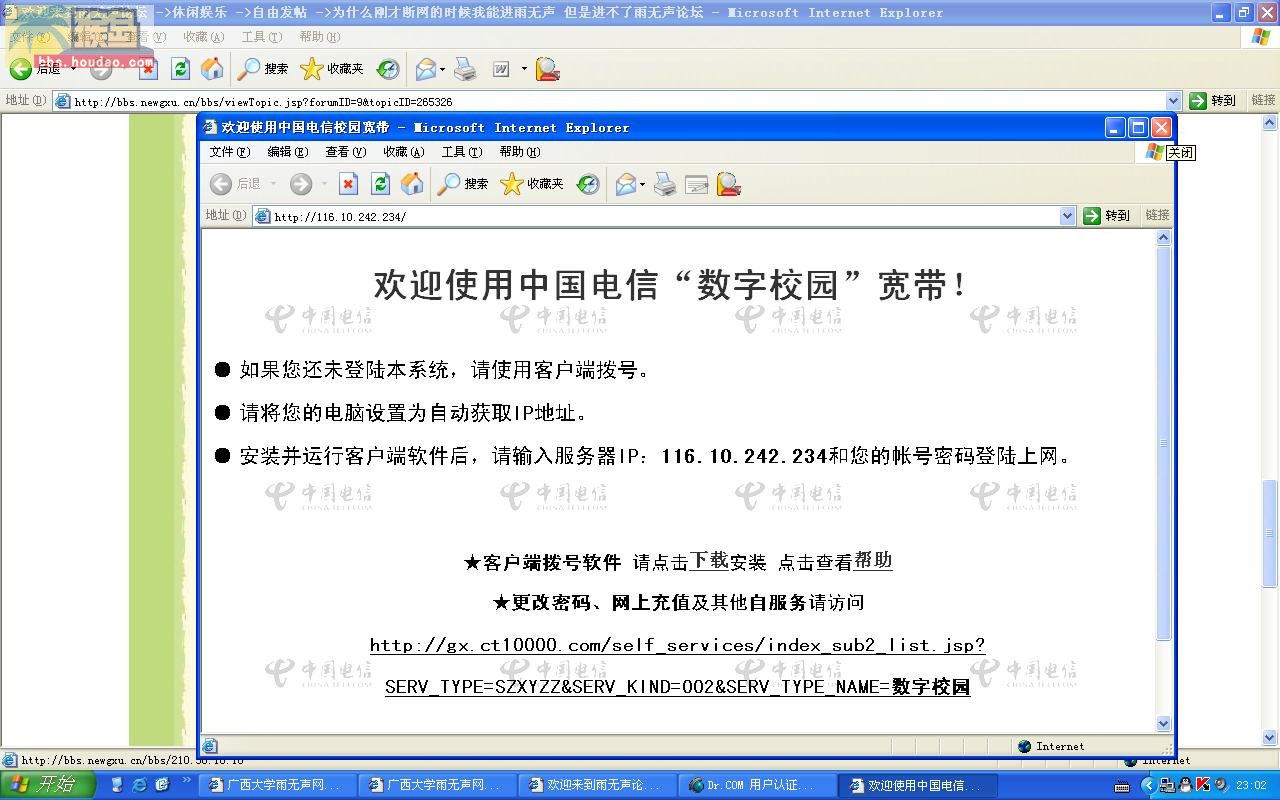Expand address dropdown in front China Telecom window
The width and height of the screenshot is (1280, 800).
1067,216
